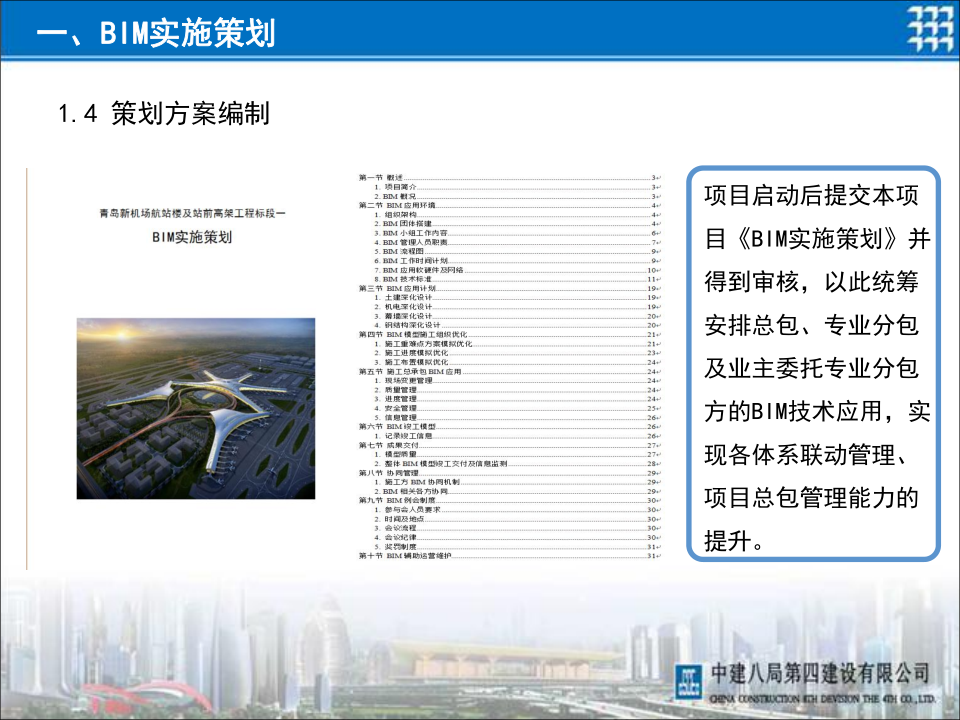Click the text line '现各体系联动管理、'
The width and height of the screenshot is (960, 720).
[807, 455]
